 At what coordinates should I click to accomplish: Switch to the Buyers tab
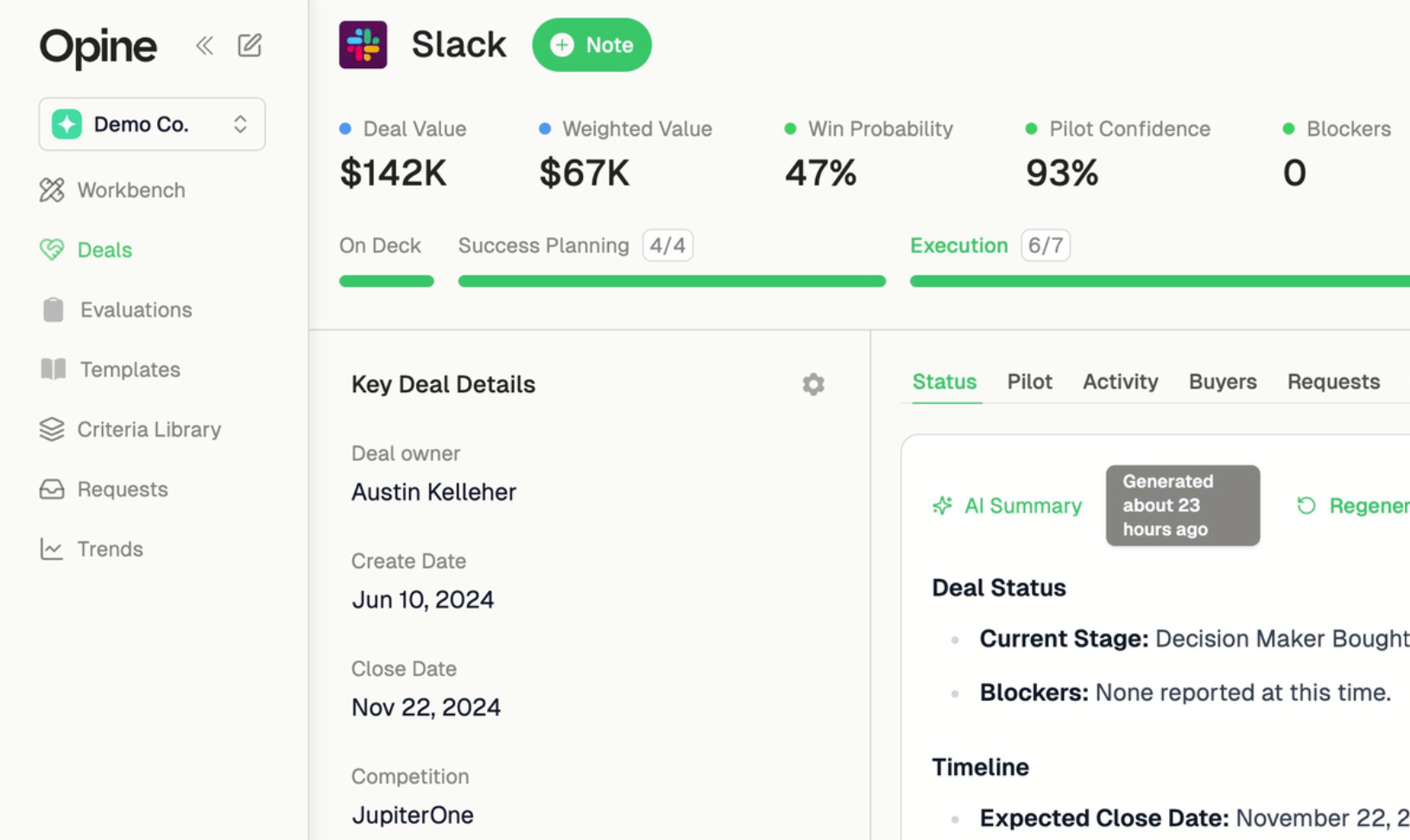click(x=1222, y=382)
